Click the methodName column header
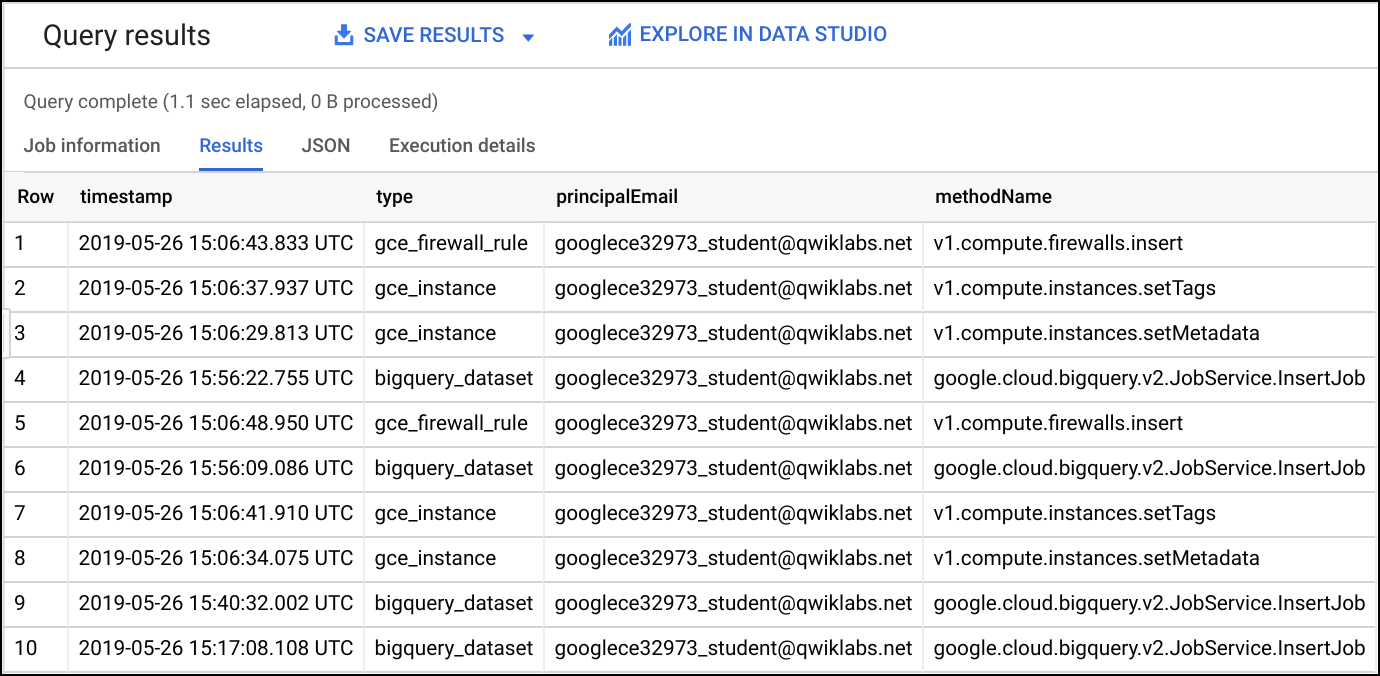The image size is (1380, 676). click(x=993, y=197)
